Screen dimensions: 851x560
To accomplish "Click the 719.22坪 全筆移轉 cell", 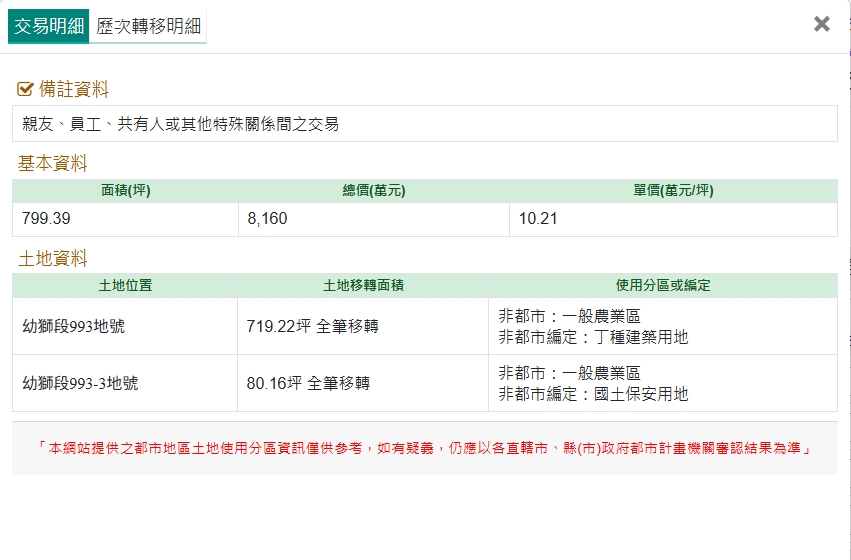I will (312, 326).
